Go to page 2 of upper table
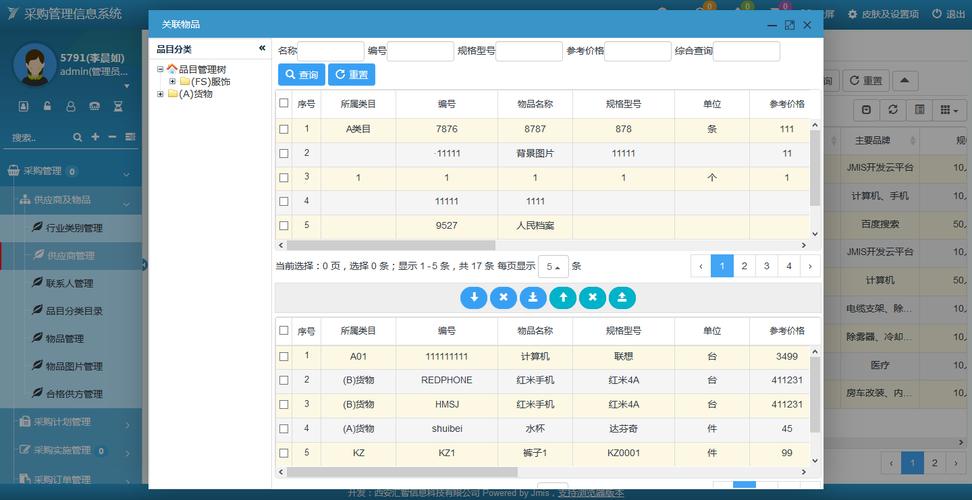 coord(744,266)
